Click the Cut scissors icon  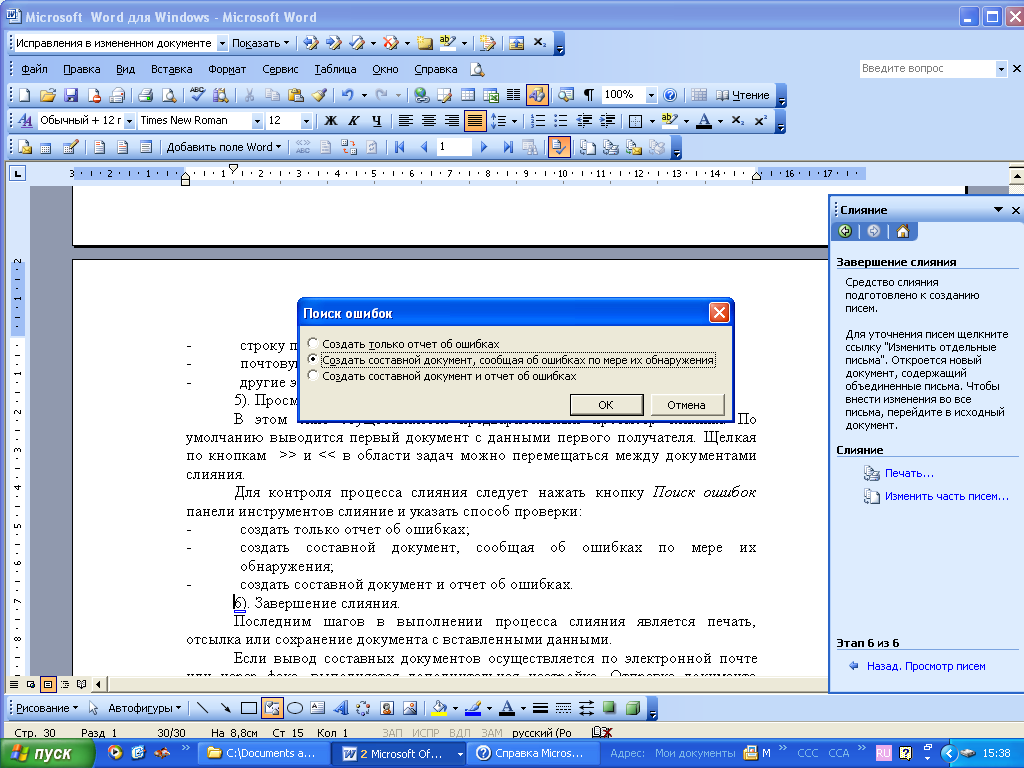(249, 95)
